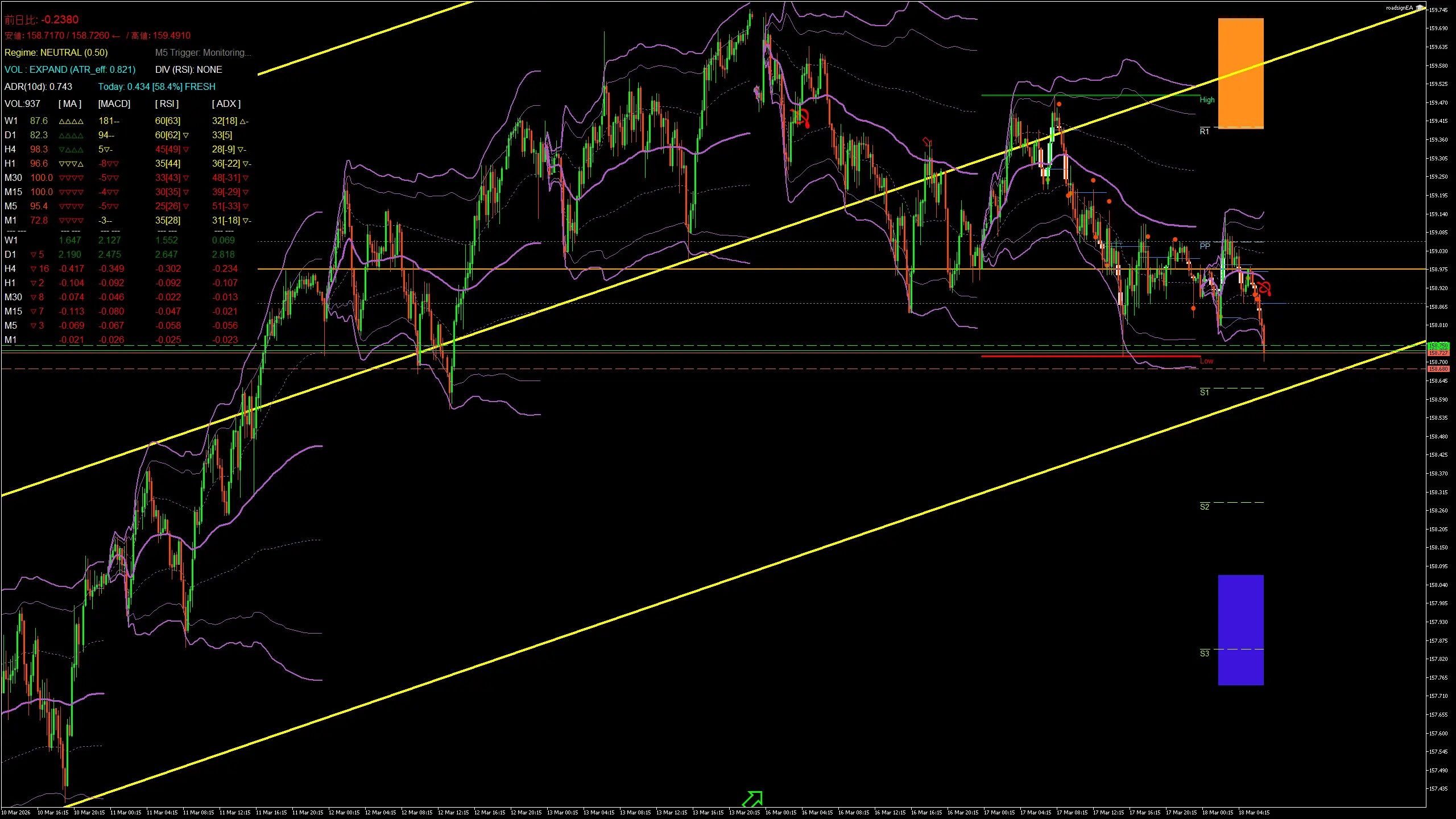1456x819 pixels.
Task: Expand the [RSI] column header
Action: click(167, 104)
